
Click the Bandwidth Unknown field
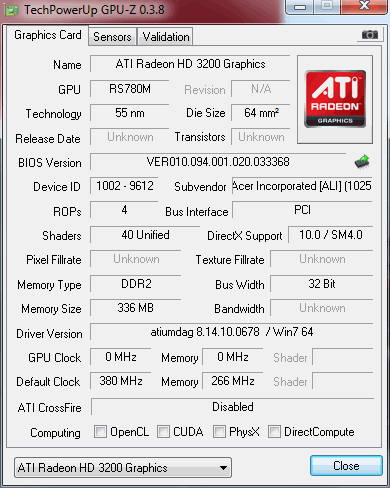[322, 308]
